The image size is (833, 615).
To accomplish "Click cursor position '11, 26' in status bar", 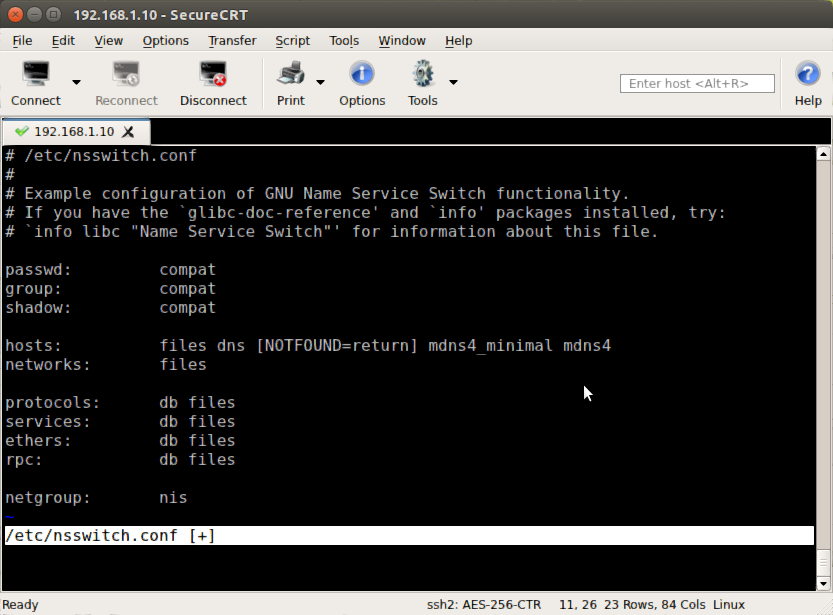I will 577,605.
